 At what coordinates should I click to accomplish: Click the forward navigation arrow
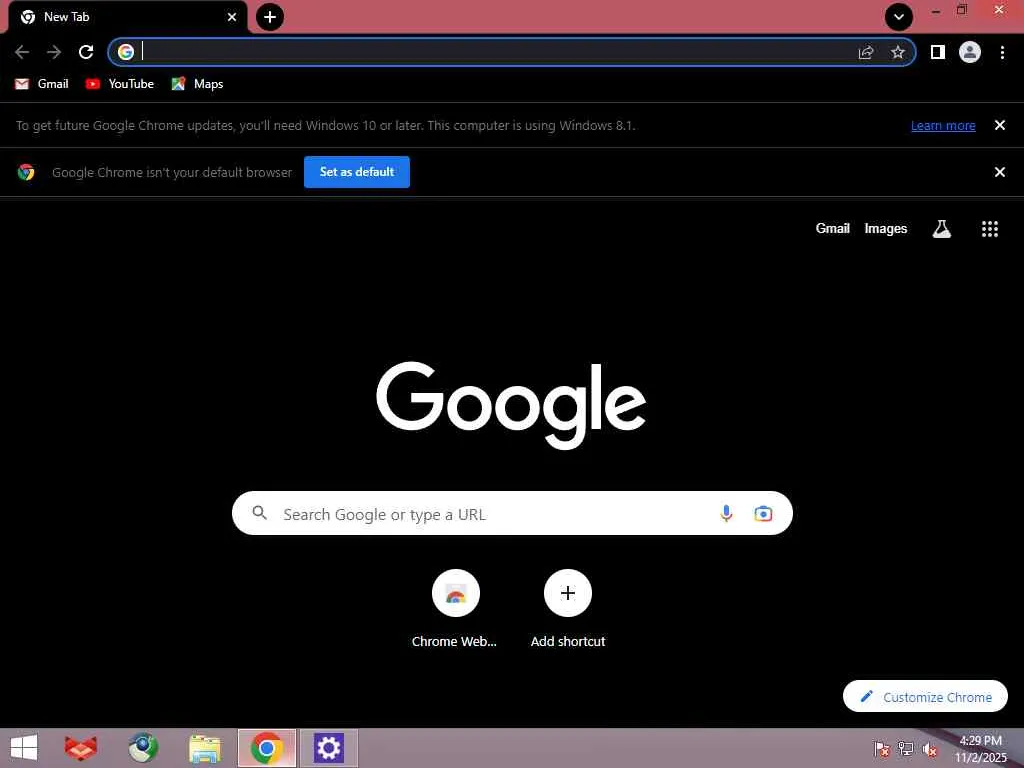point(54,52)
